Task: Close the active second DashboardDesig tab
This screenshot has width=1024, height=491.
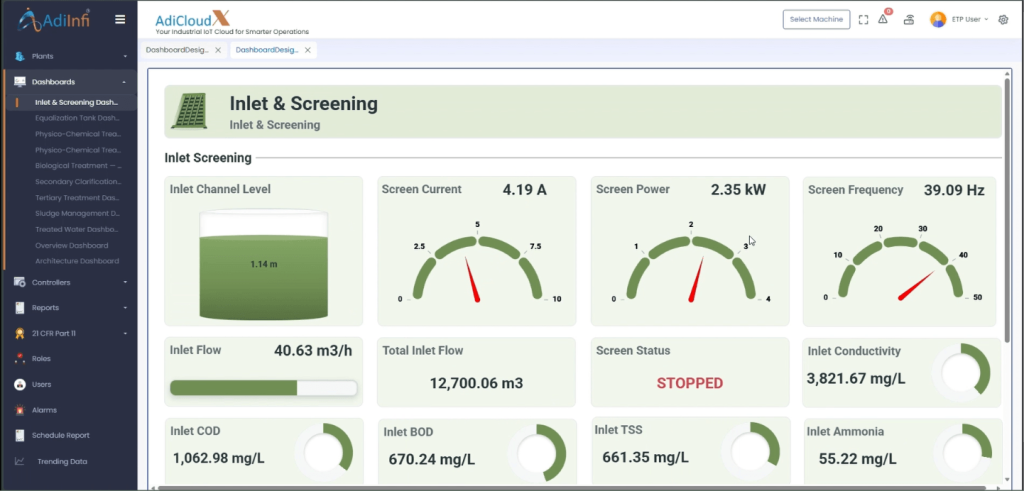Action: [x=308, y=50]
